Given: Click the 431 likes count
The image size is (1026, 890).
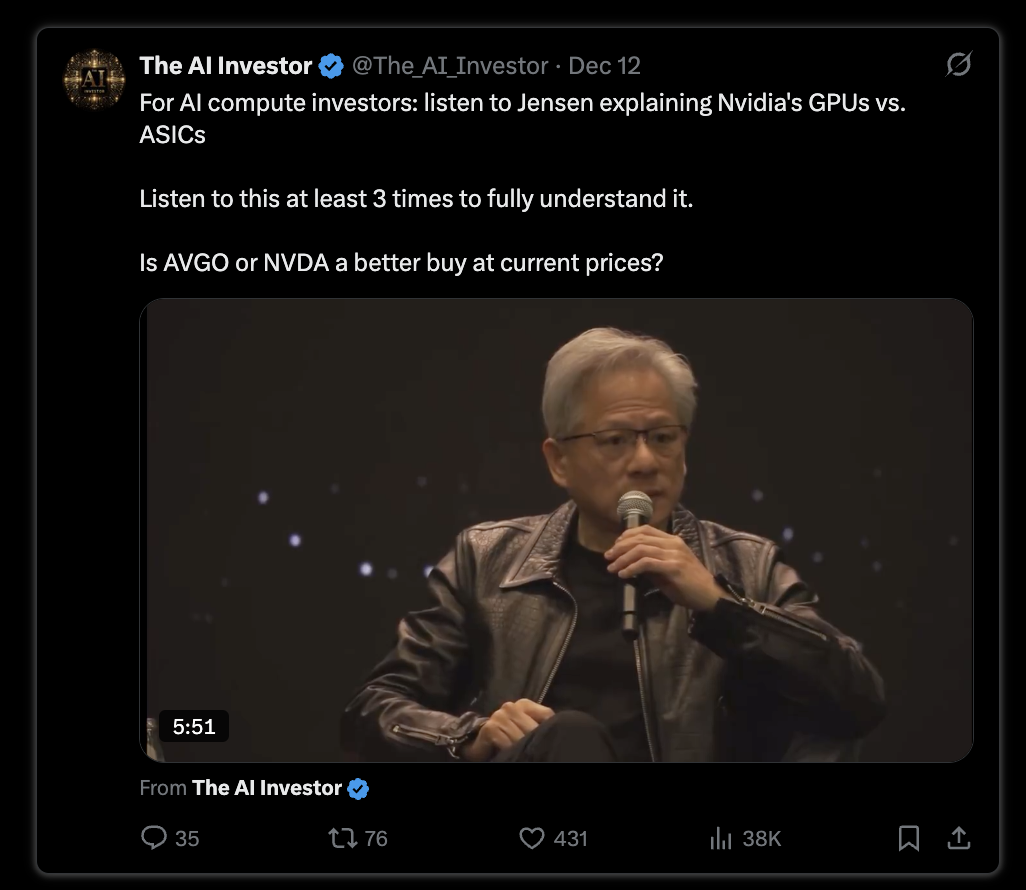Looking at the screenshot, I should (571, 839).
